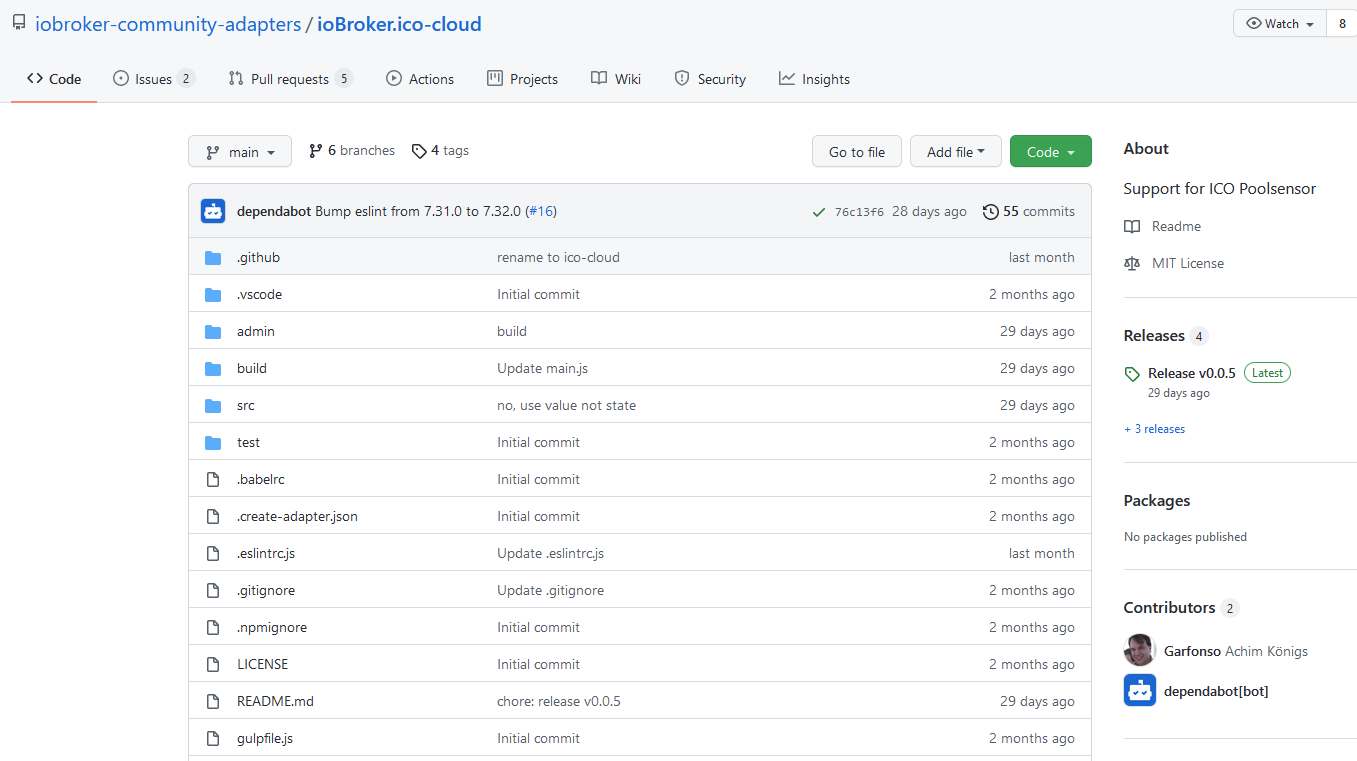Open the Pull requests tab

291,79
